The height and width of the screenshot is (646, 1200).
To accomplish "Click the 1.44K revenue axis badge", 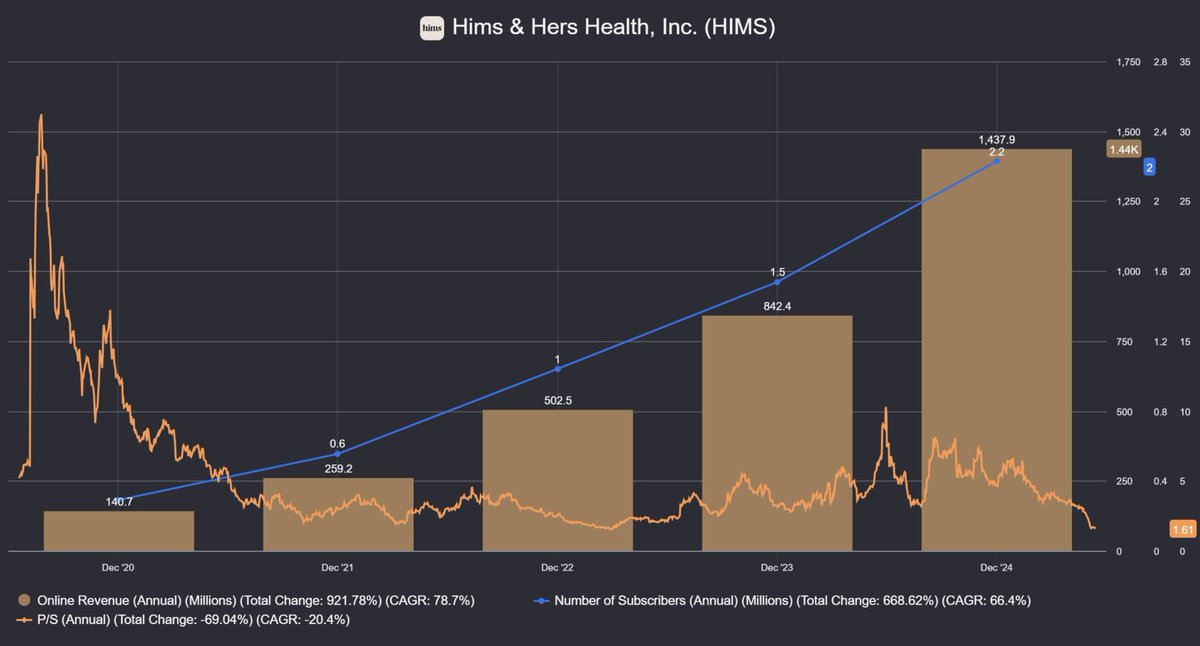I will [x=1123, y=149].
